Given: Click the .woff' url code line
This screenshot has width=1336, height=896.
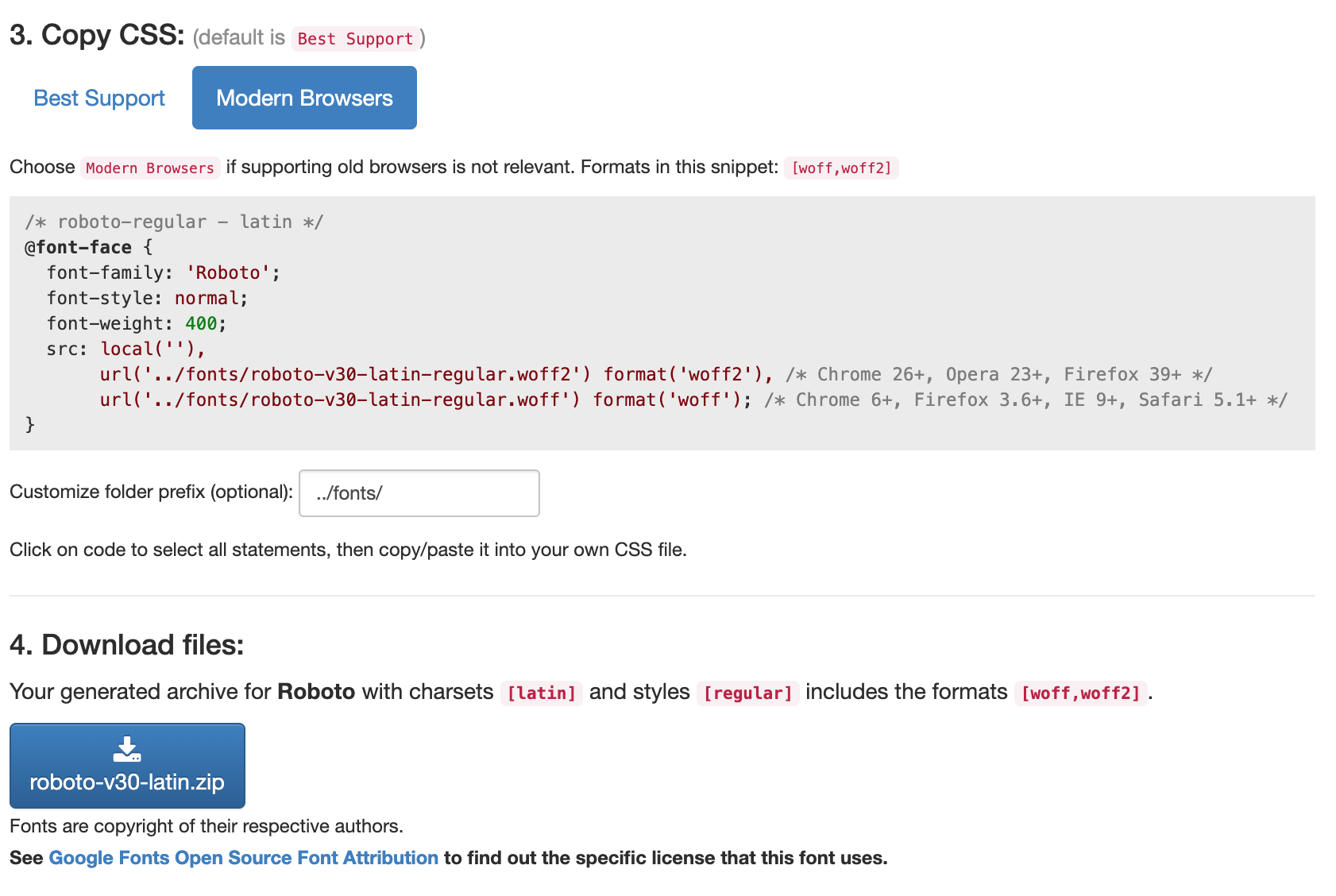Looking at the screenshot, I should 426,400.
